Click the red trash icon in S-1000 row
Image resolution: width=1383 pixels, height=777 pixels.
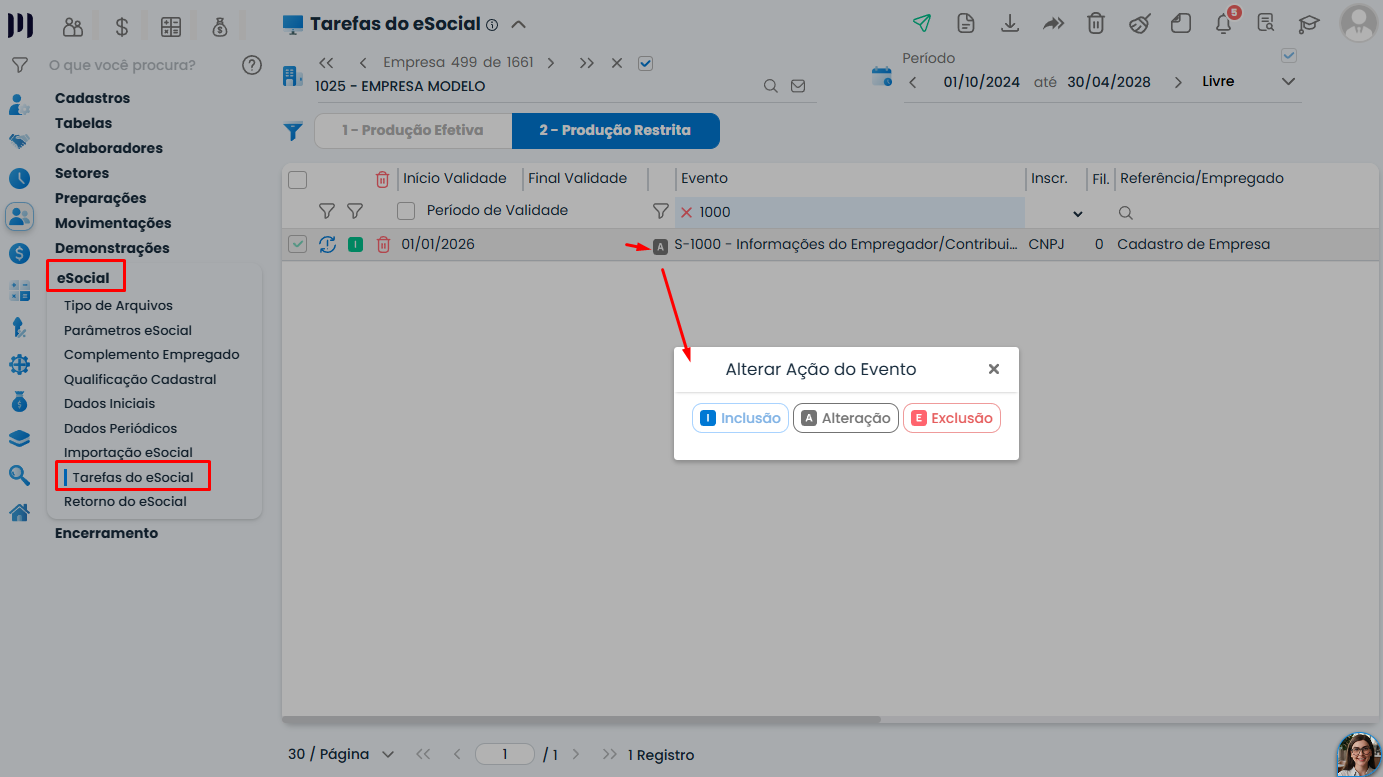pyautogui.click(x=383, y=244)
